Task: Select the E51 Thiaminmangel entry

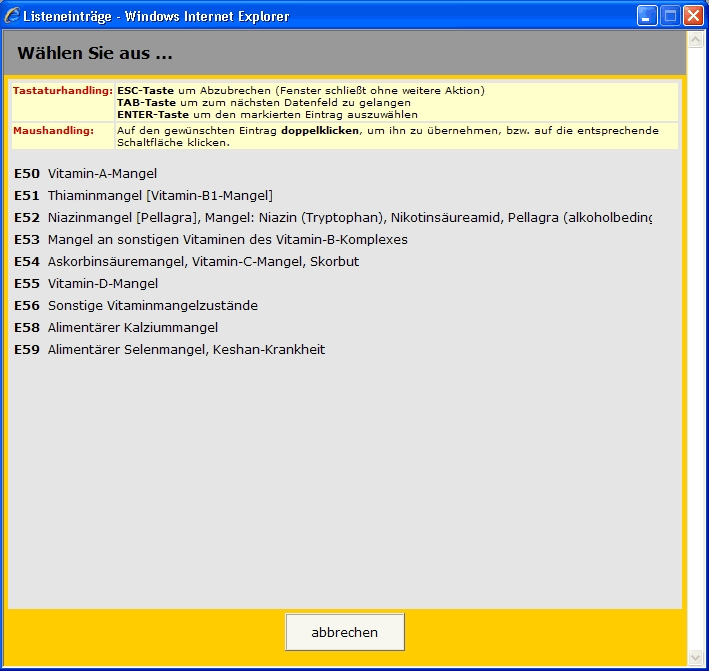Action: [x=143, y=196]
